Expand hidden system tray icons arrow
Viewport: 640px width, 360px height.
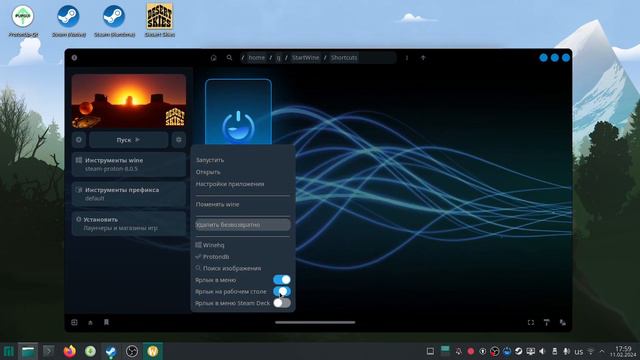tap(602, 351)
